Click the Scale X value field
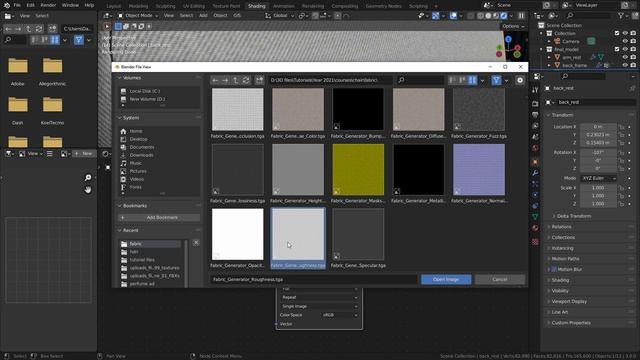 (x=598, y=188)
